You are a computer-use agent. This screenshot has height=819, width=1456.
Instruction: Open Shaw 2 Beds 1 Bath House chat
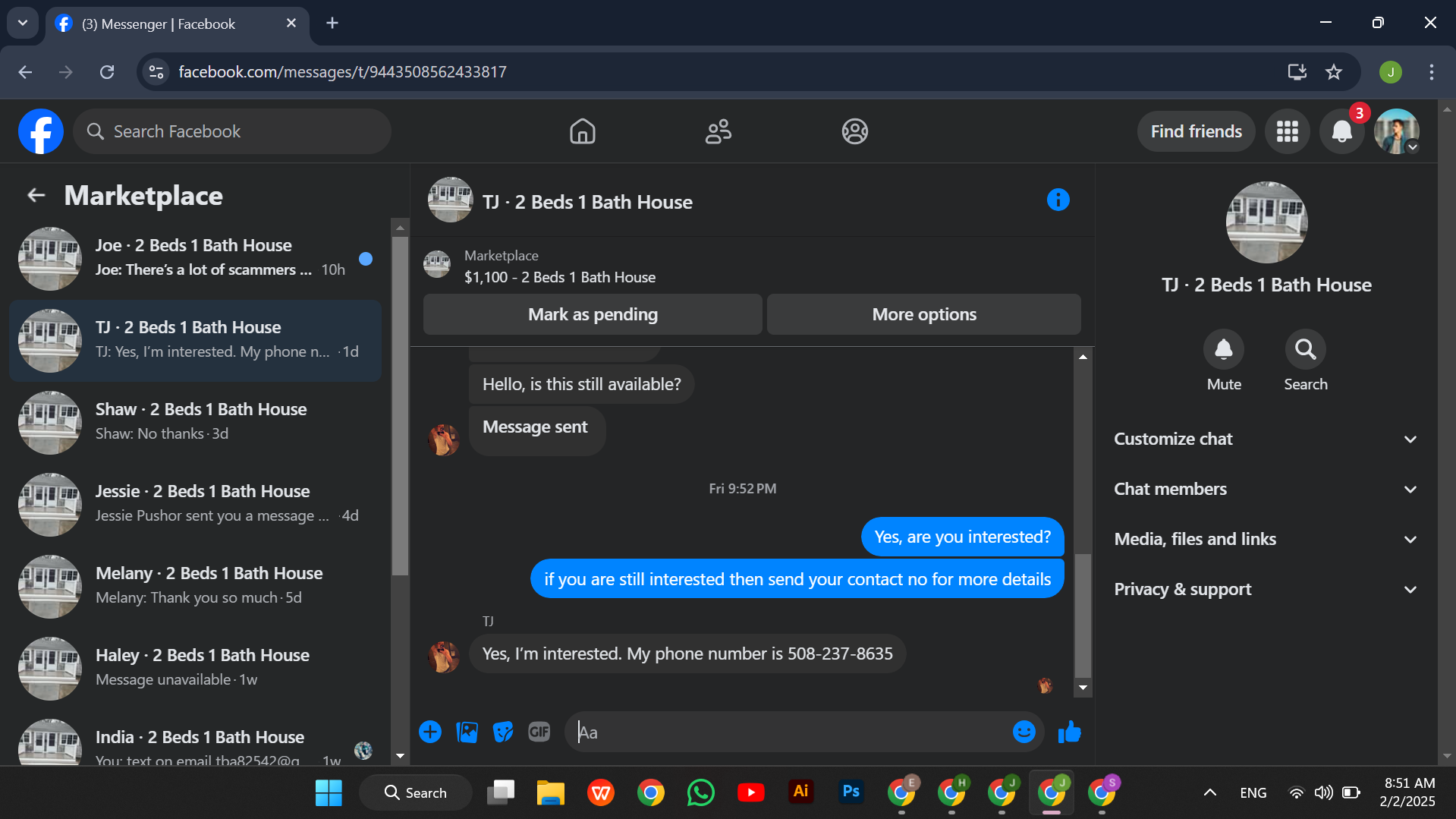[195, 423]
